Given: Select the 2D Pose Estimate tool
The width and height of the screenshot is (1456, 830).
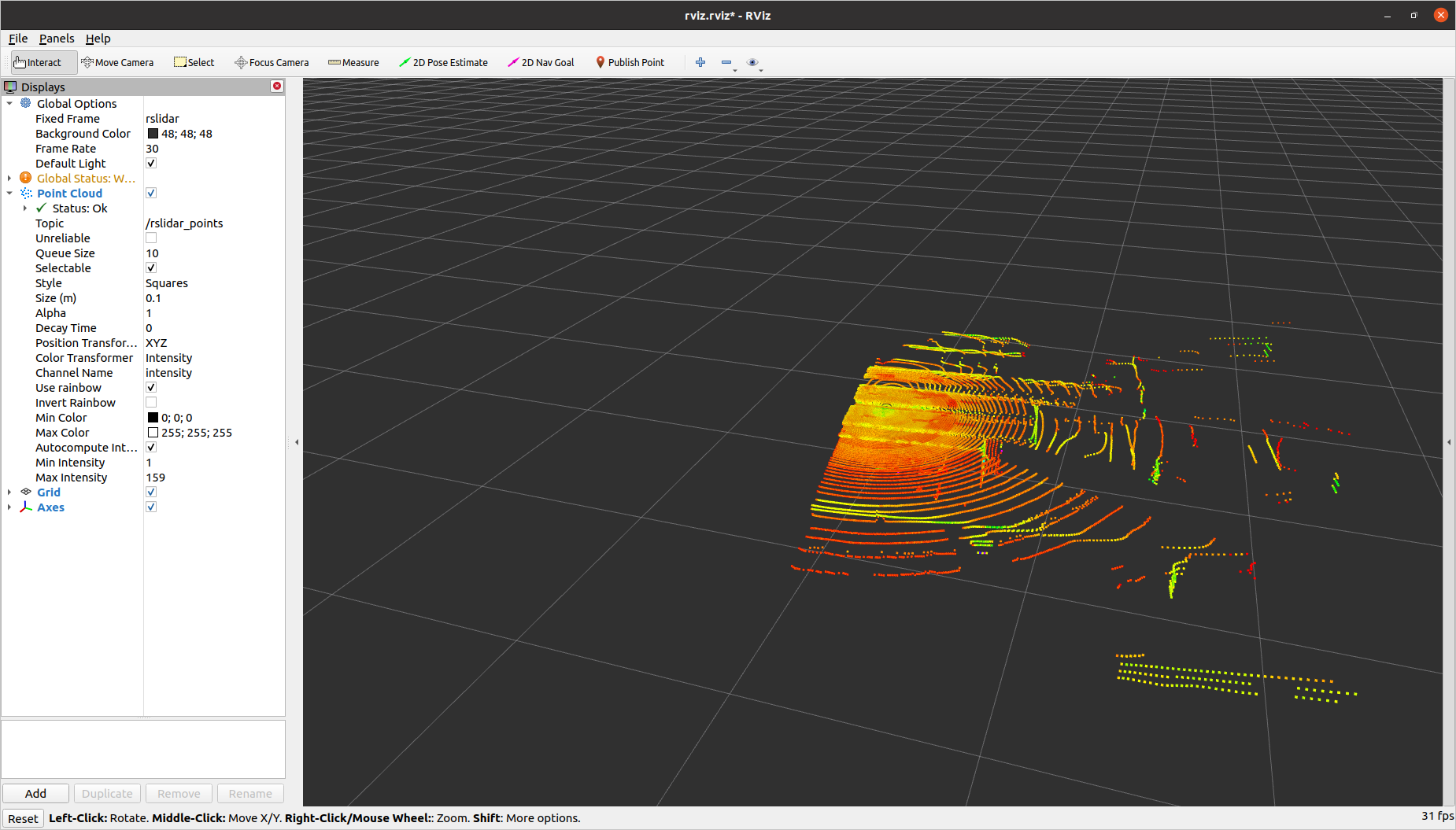Looking at the screenshot, I should [x=443, y=62].
